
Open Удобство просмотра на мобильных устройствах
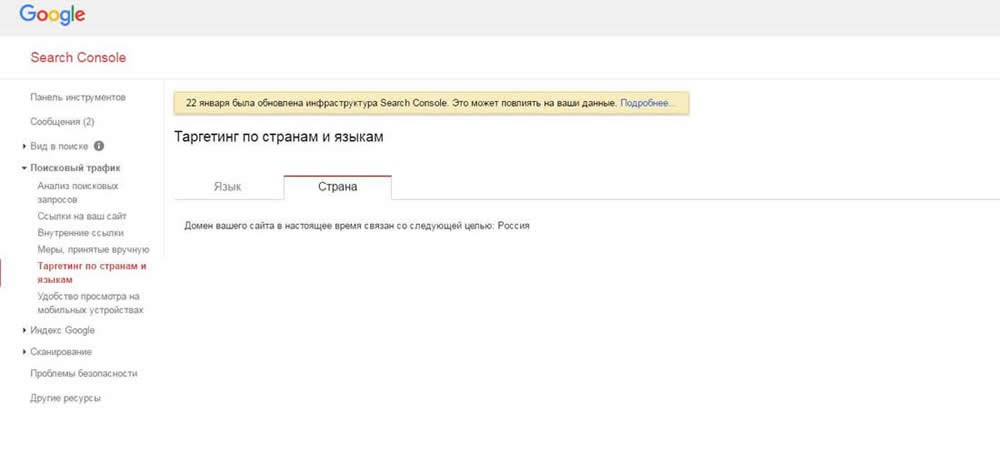tap(90, 303)
